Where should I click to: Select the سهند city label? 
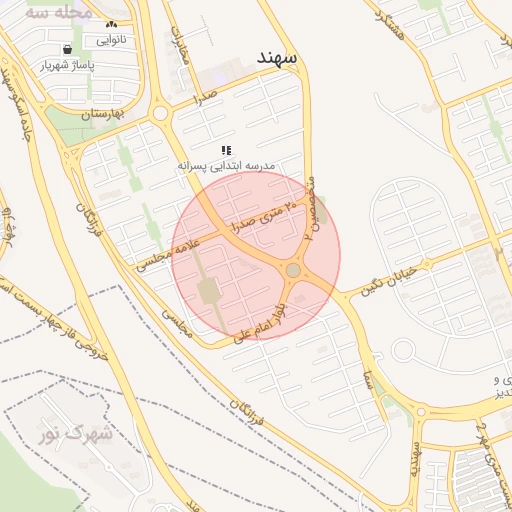(277, 58)
